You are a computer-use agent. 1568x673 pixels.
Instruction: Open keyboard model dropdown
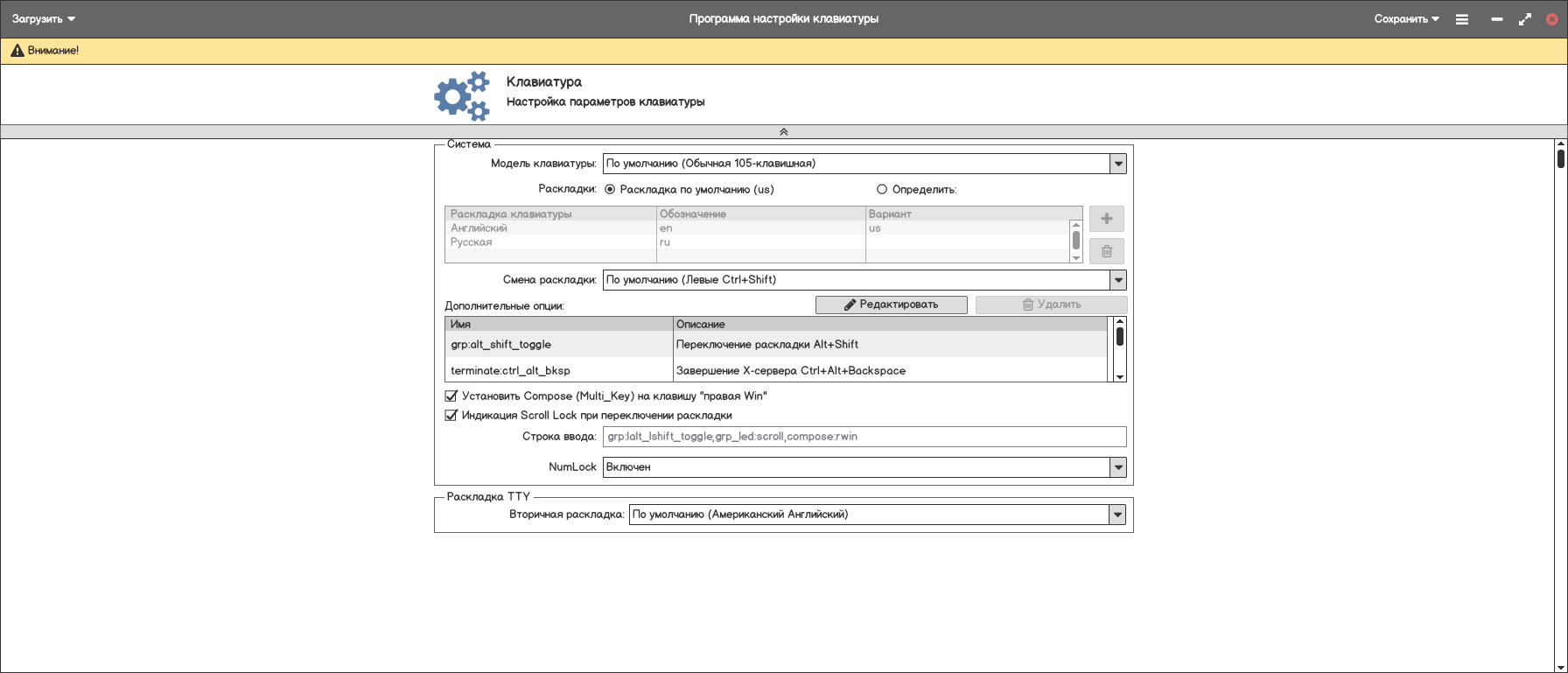click(x=1117, y=164)
